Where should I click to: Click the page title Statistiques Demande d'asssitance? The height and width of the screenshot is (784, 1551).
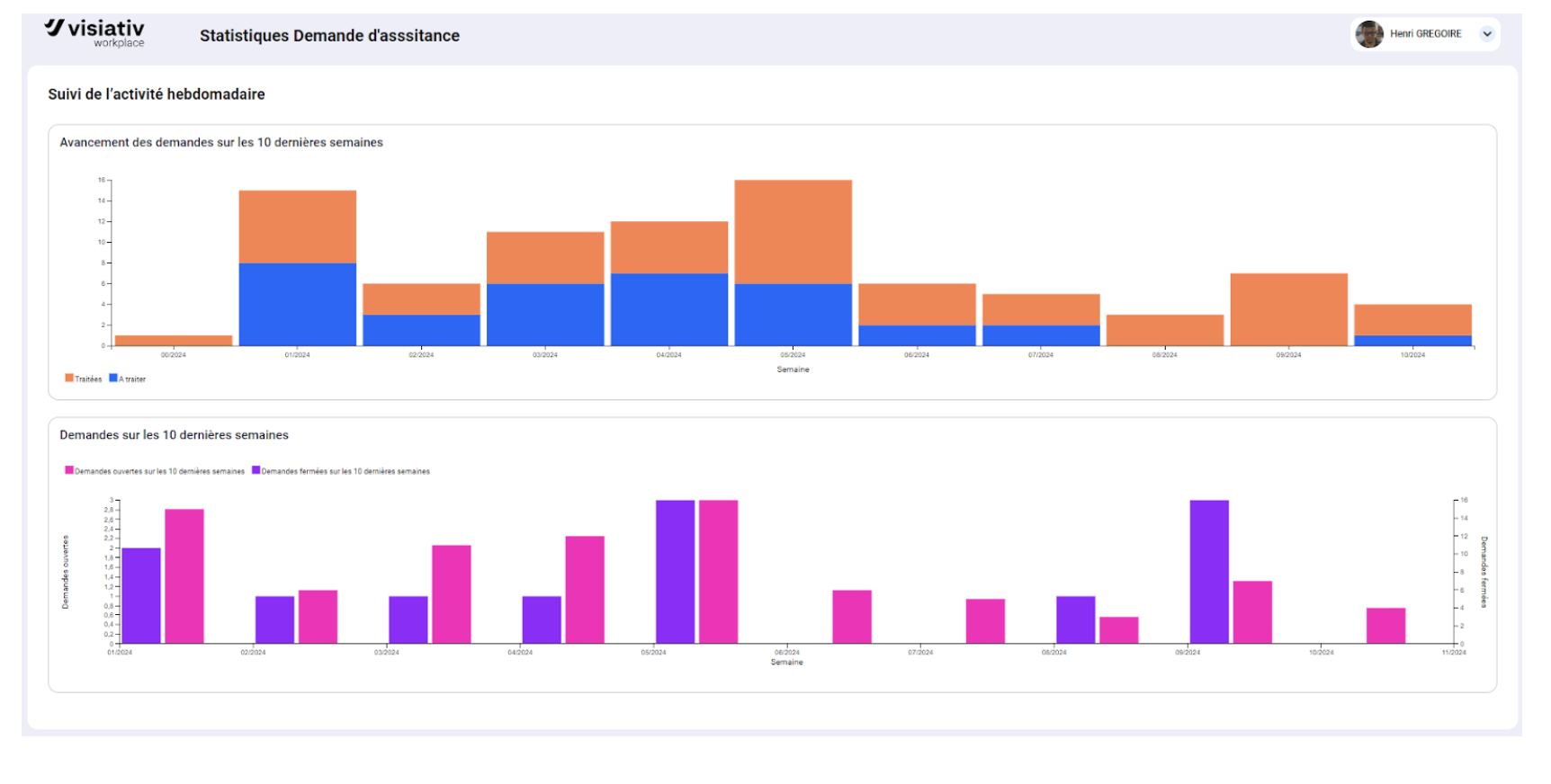(329, 36)
